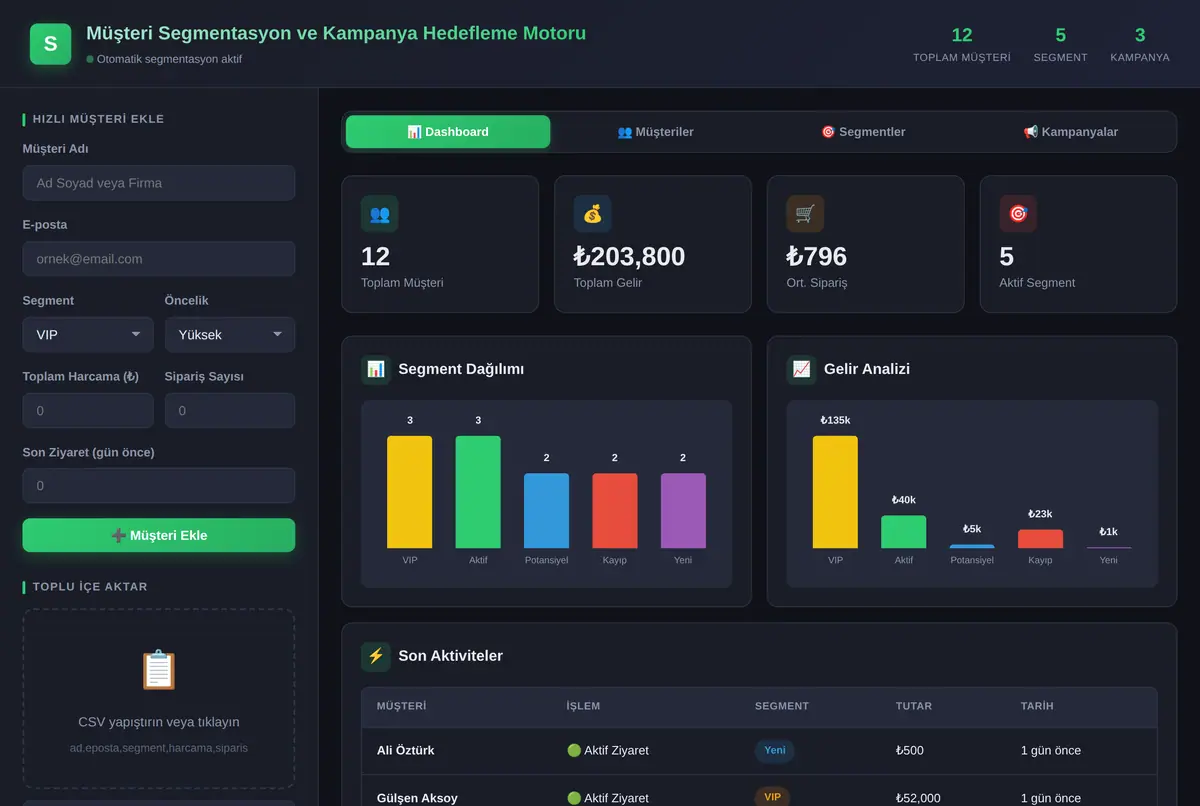Focus the Son Ziyaret input field
The height and width of the screenshot is (806, 1200).
point(159,486)
